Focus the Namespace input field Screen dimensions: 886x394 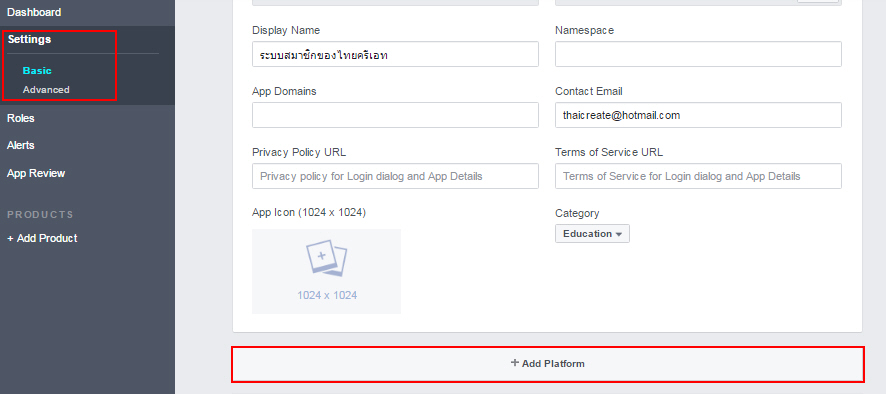pyautogui.click(x=698, y=54)
